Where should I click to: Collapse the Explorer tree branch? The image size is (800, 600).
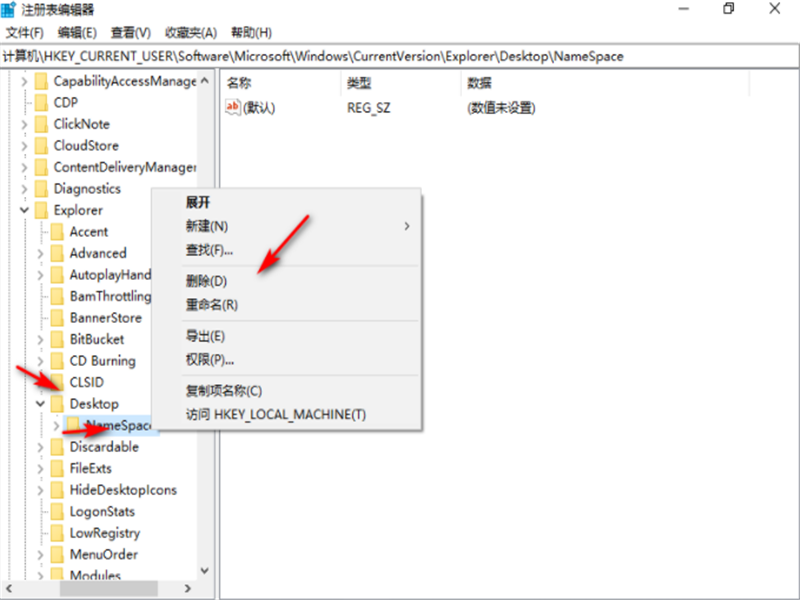(26, 210)
